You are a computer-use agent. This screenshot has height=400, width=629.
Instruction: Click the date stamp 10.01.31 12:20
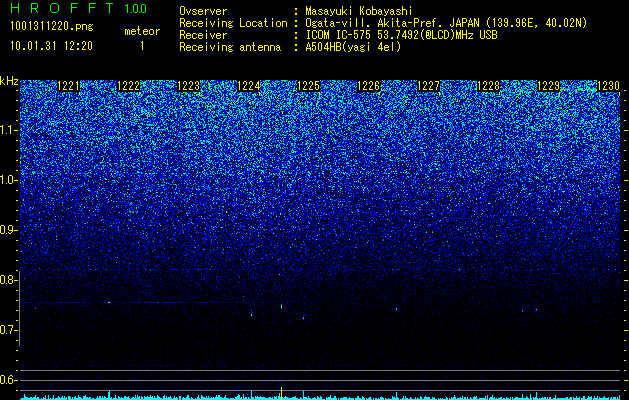[51, 46]
